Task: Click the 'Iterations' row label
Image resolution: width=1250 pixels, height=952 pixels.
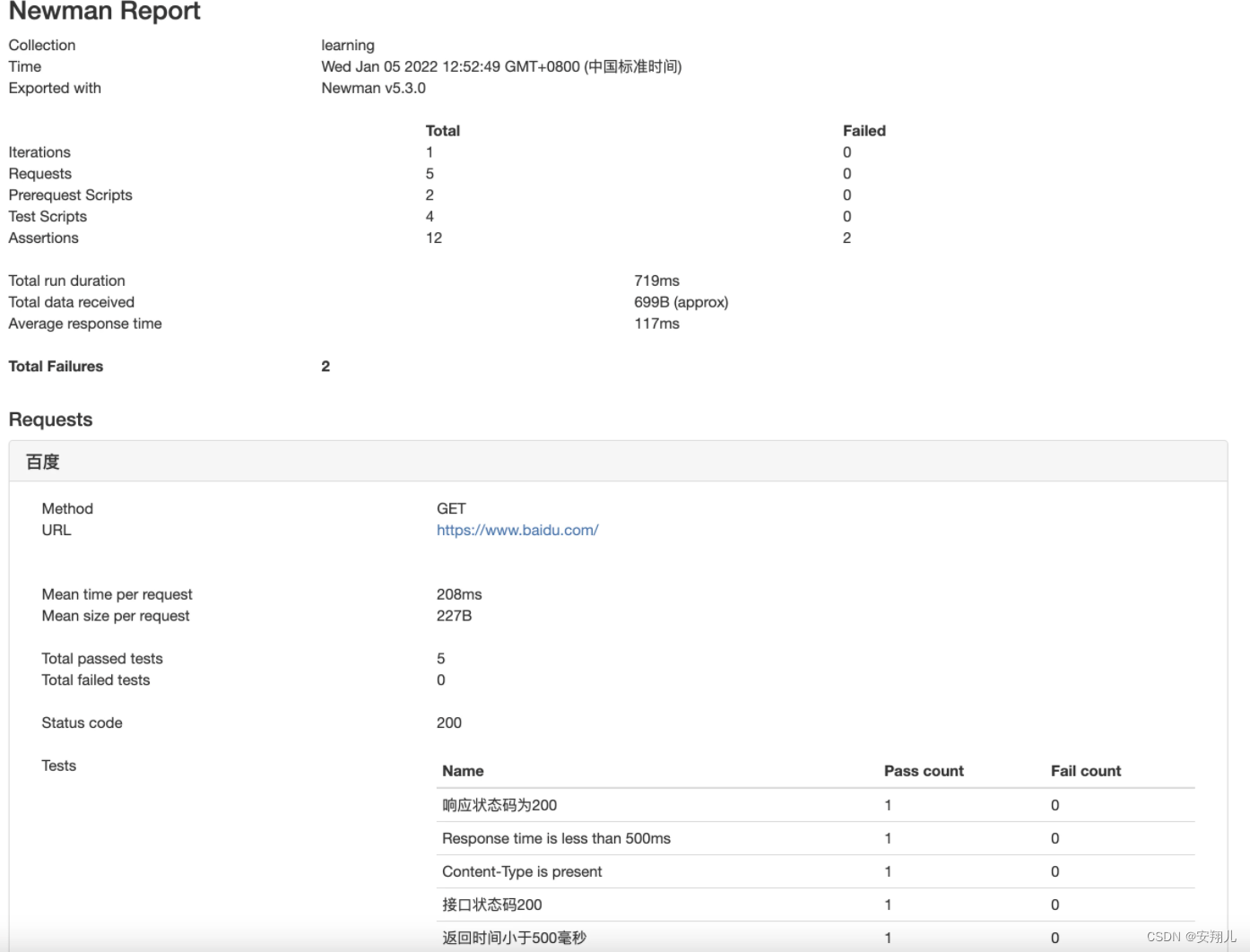Action: [39, 152]
